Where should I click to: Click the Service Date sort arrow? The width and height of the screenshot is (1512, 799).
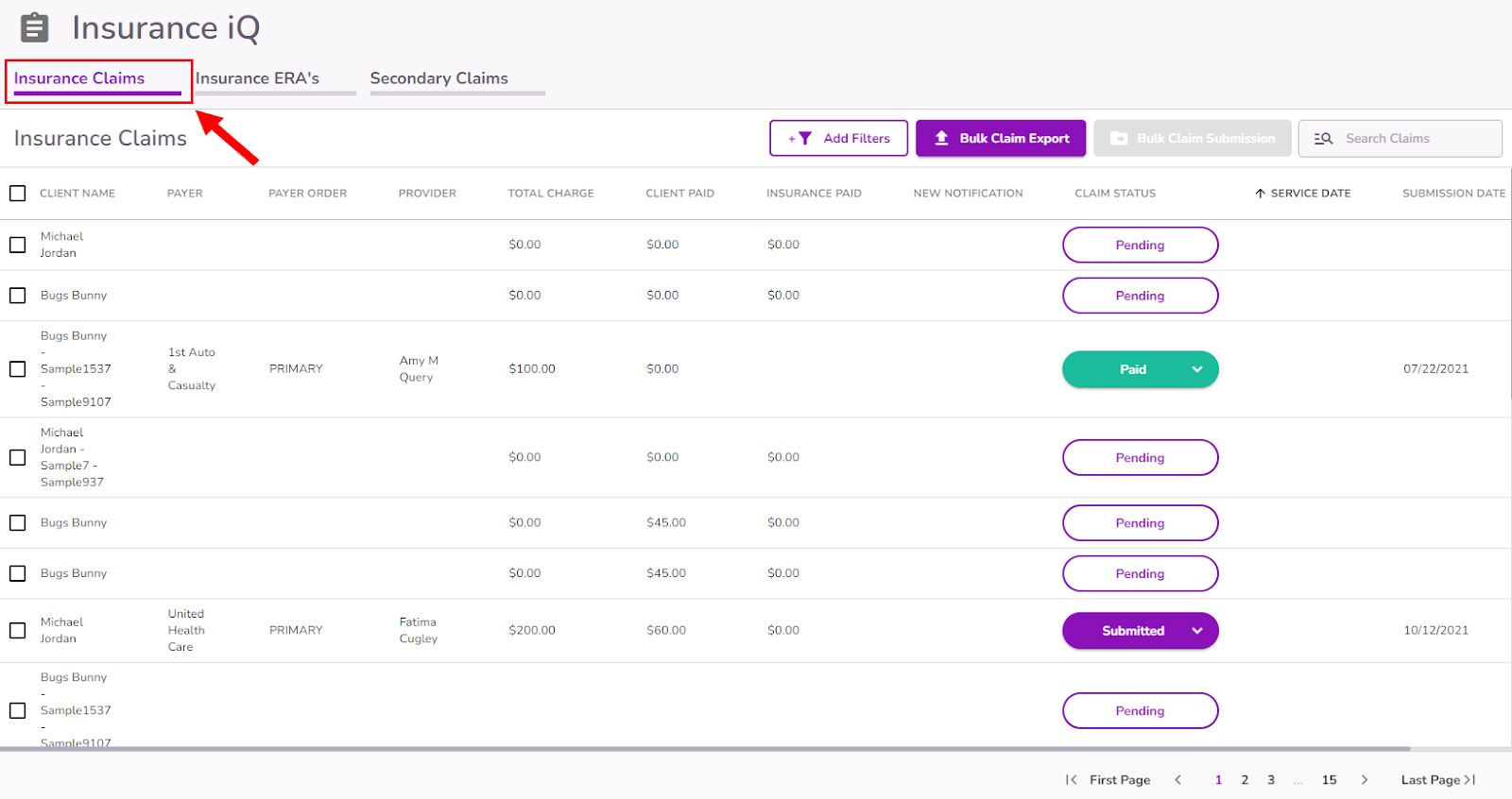[1260, 194]
